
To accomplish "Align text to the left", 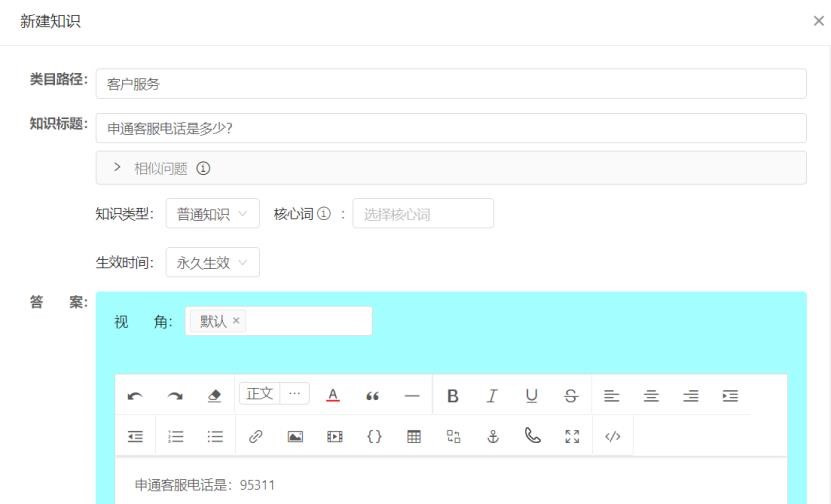I will pos(611,396).
